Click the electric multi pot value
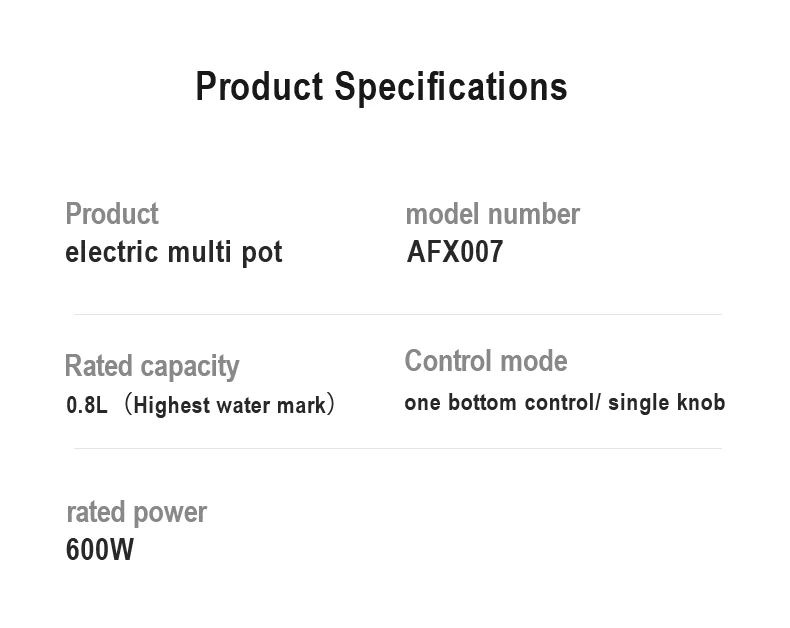The height and width of the screenshot is (628, 790). coord(173,252)
